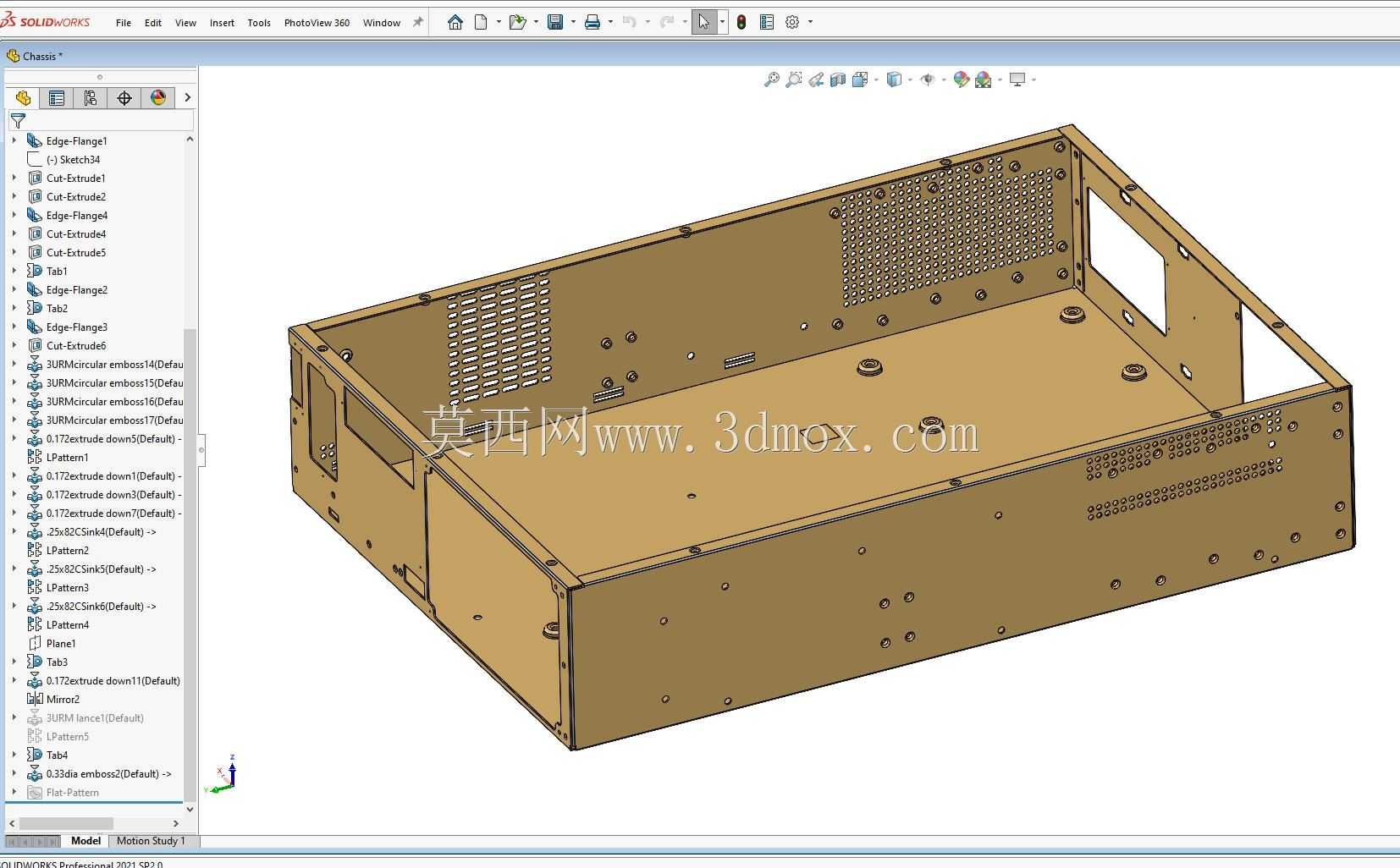Viewport: 1400px width, 868px height.
Task: Create a new document with the New icon
Action: point(481,22)
